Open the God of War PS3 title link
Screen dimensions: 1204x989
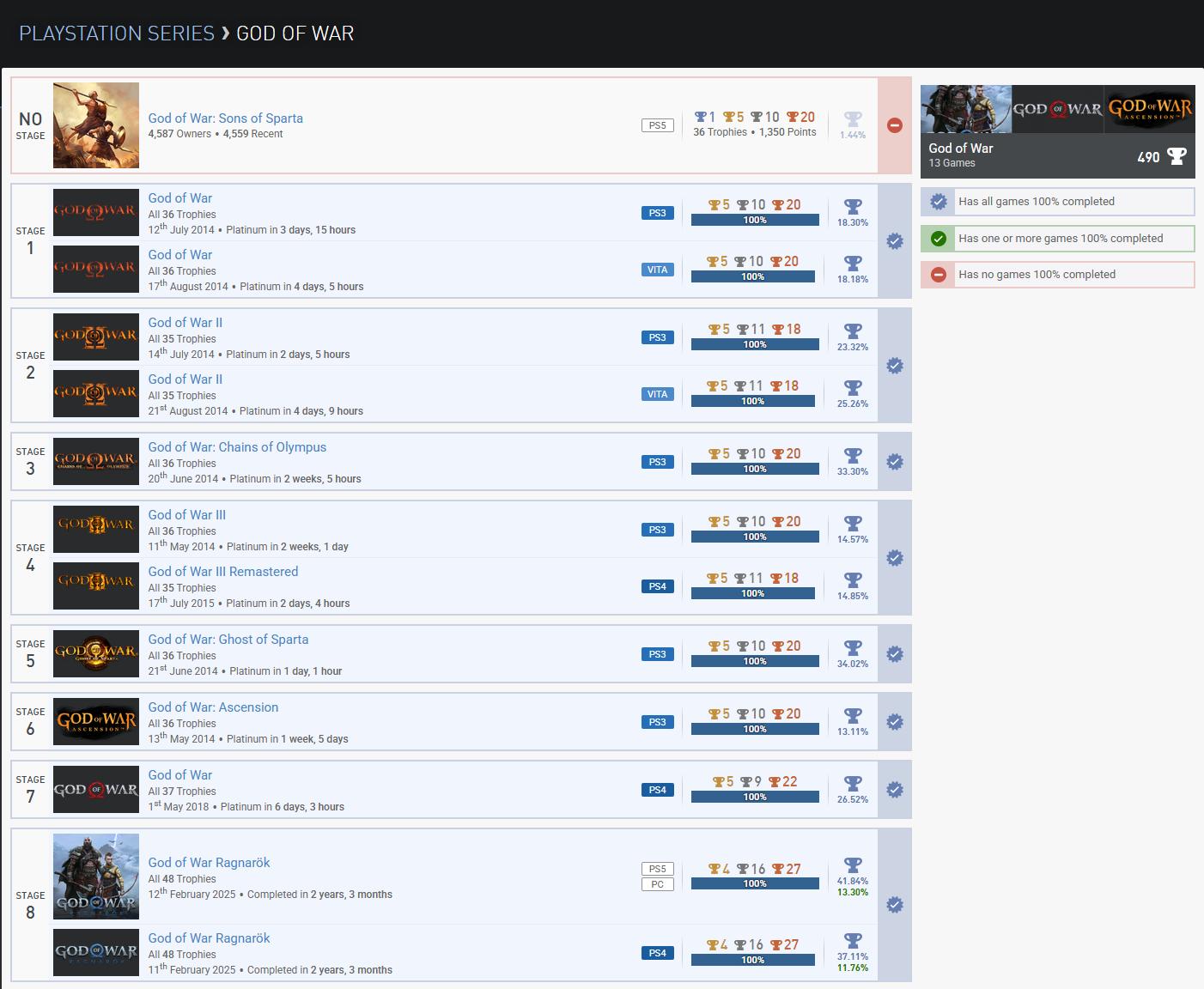[x=179, y=198]
